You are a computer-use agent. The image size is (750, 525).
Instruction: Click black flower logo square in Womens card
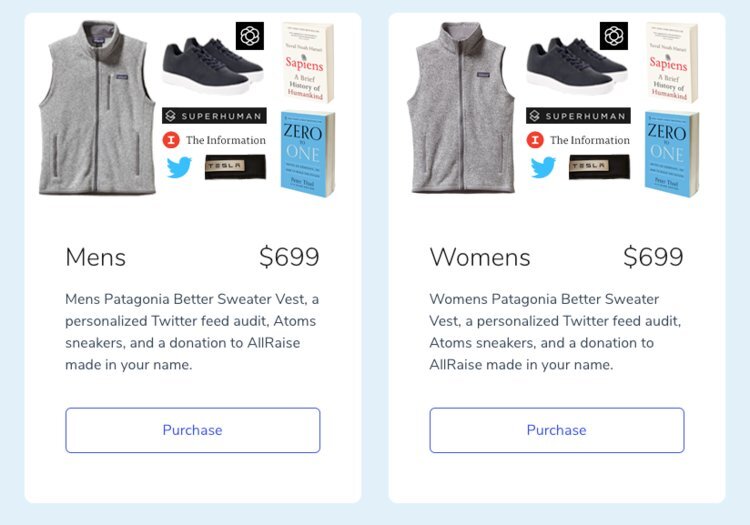614,36
